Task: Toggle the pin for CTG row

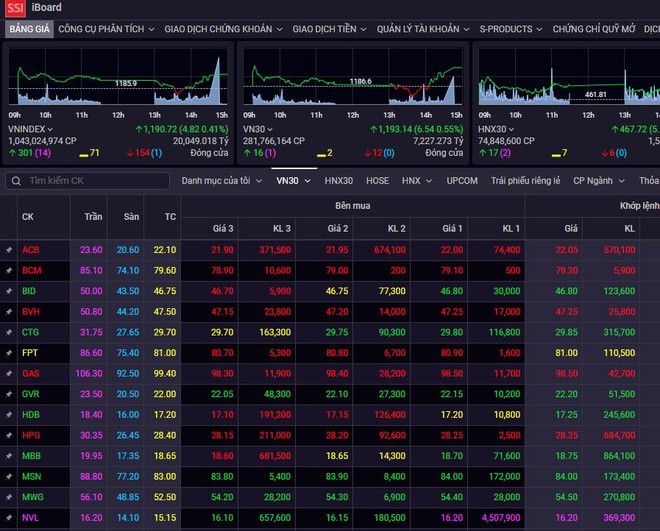Action: [9, 332]
